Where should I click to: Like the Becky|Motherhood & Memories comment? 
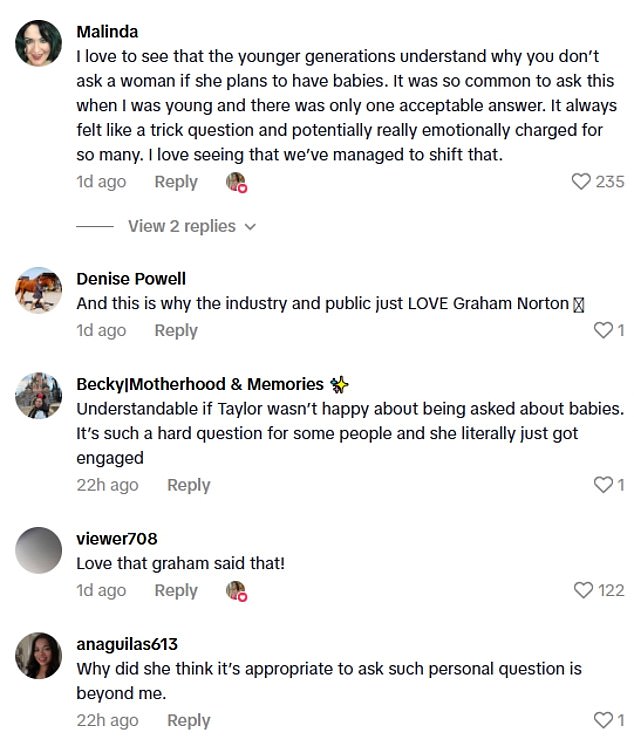603,485
